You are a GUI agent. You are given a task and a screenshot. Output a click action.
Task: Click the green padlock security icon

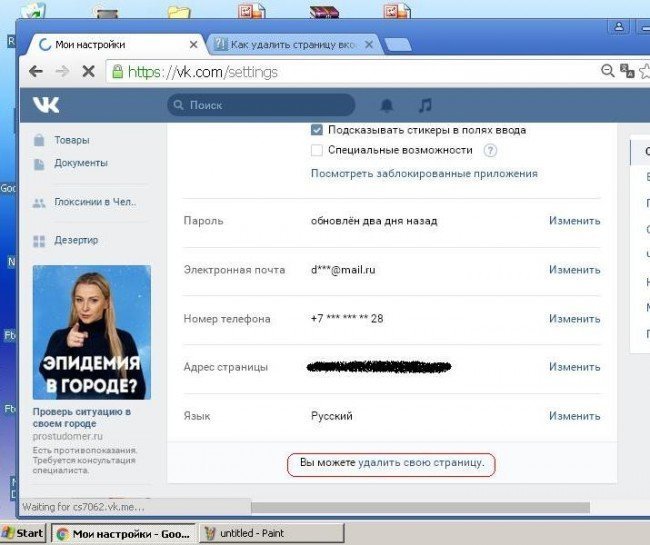tap(118, 72)
